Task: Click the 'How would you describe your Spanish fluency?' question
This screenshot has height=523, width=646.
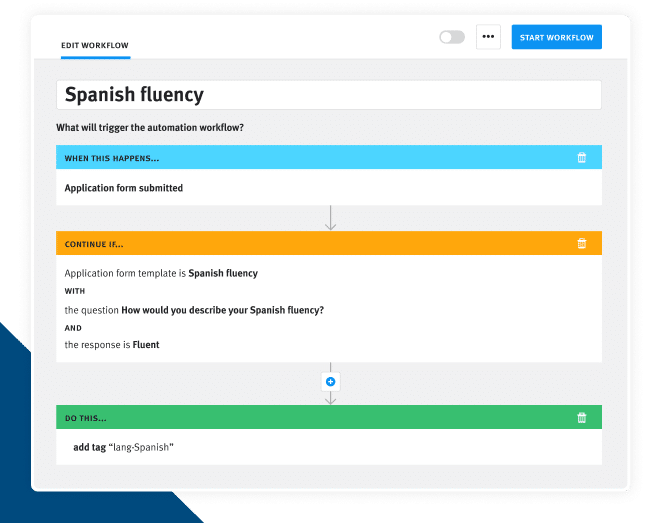Action: [x=222, y=310]
